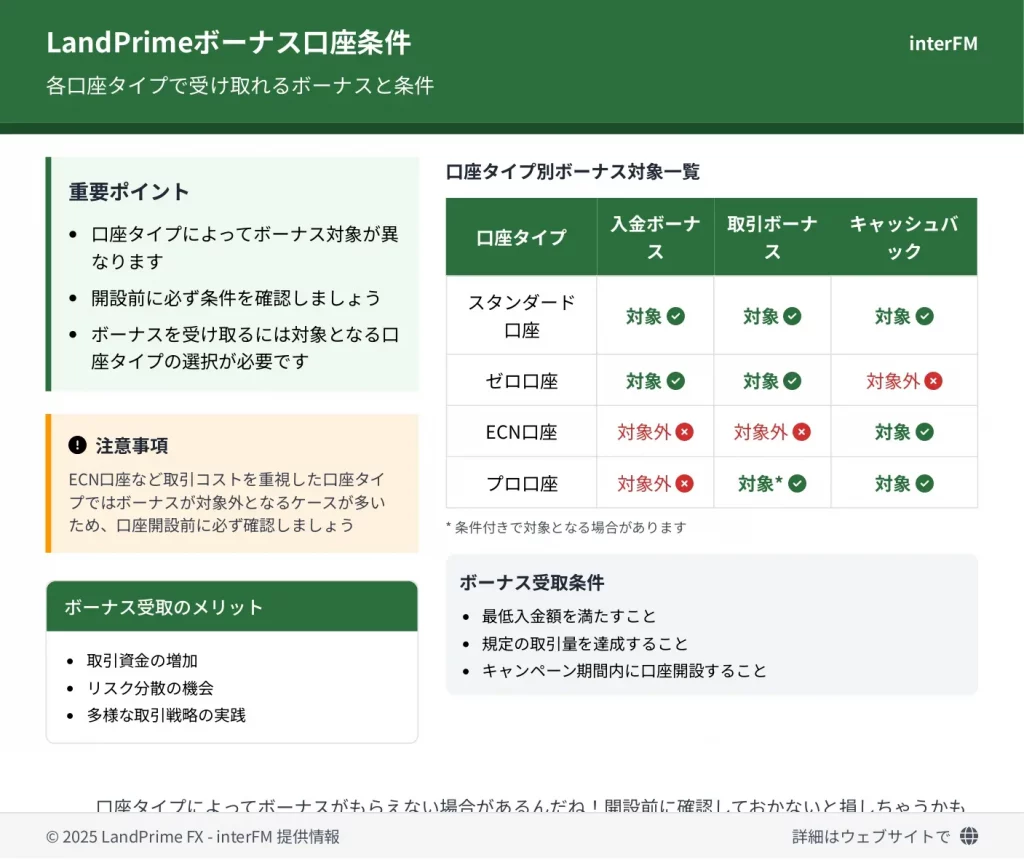Screen dimensions: 1024x860
Task: Select the キャッシュバック column header
Action: click(903, 237)
